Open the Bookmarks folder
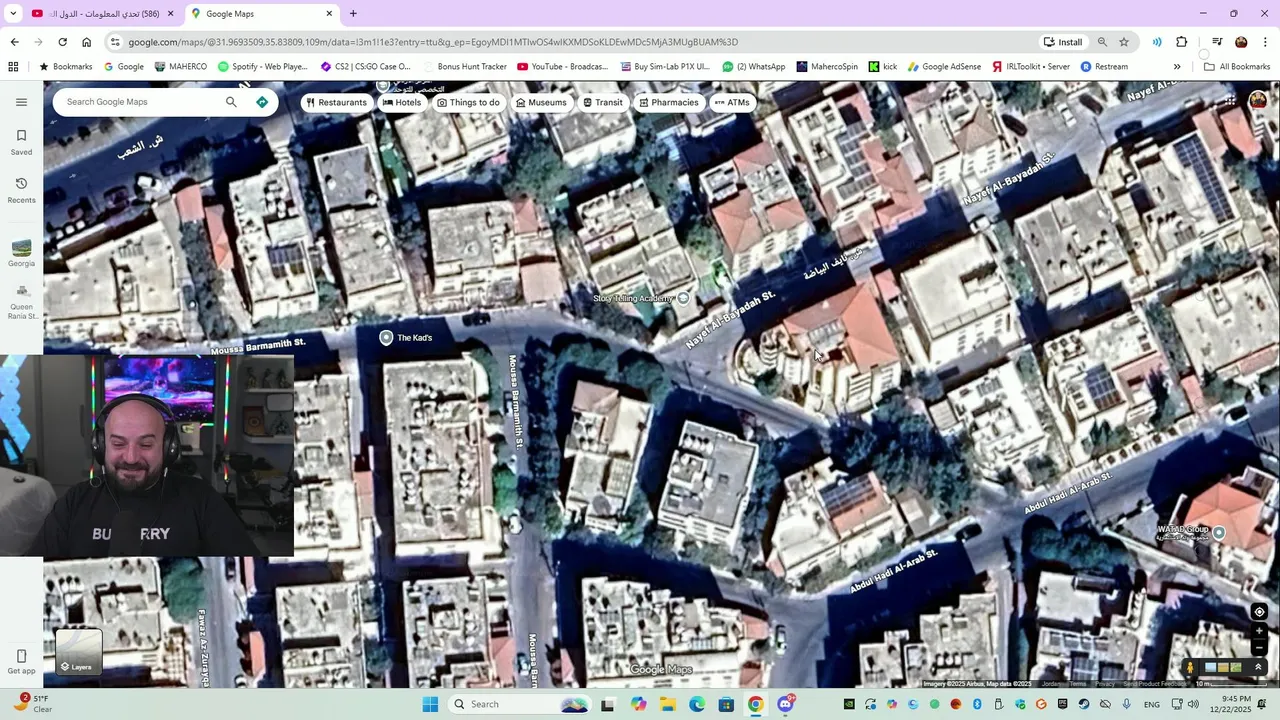Screen dimensions: 1280x720 point(65,67)
